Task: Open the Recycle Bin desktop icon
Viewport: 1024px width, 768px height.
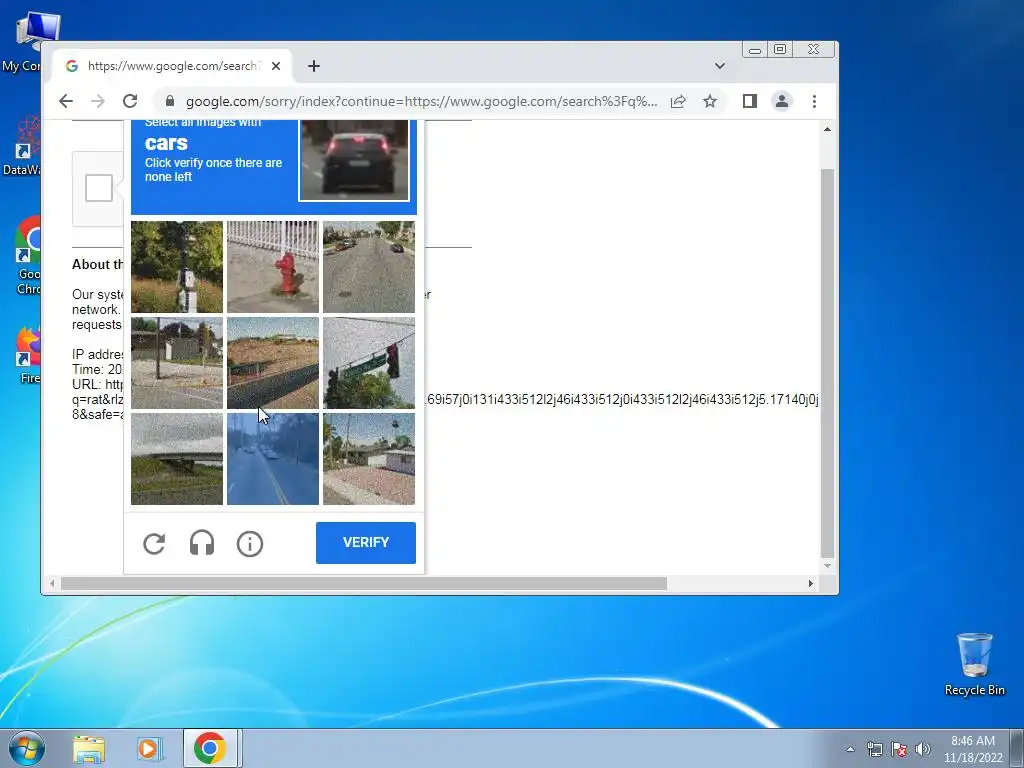Action: [x=974, y=664]
